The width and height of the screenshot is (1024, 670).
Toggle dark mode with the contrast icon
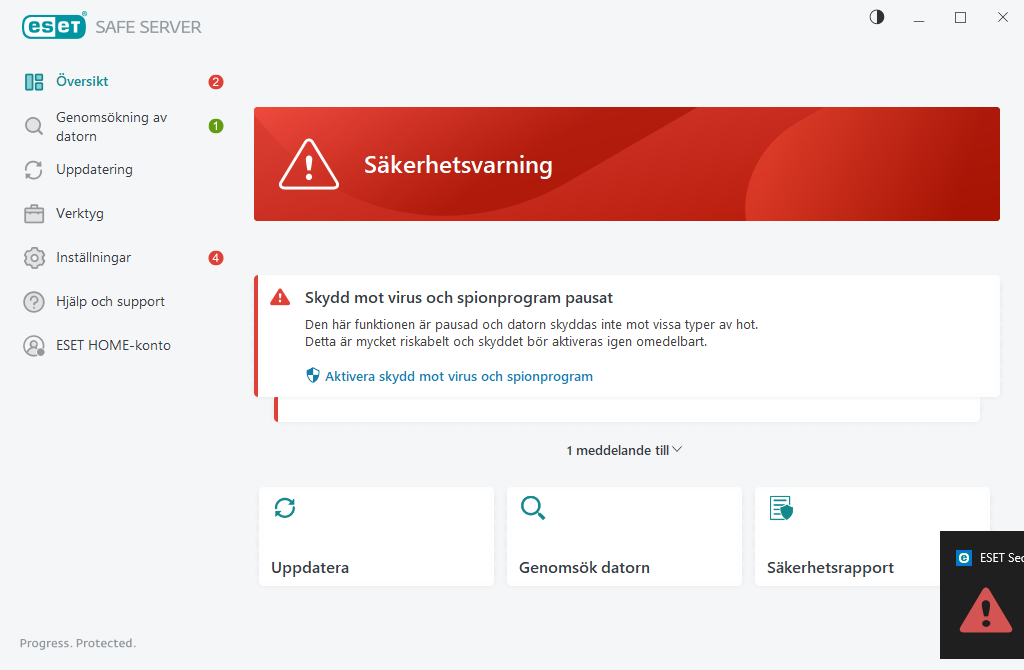876,17
